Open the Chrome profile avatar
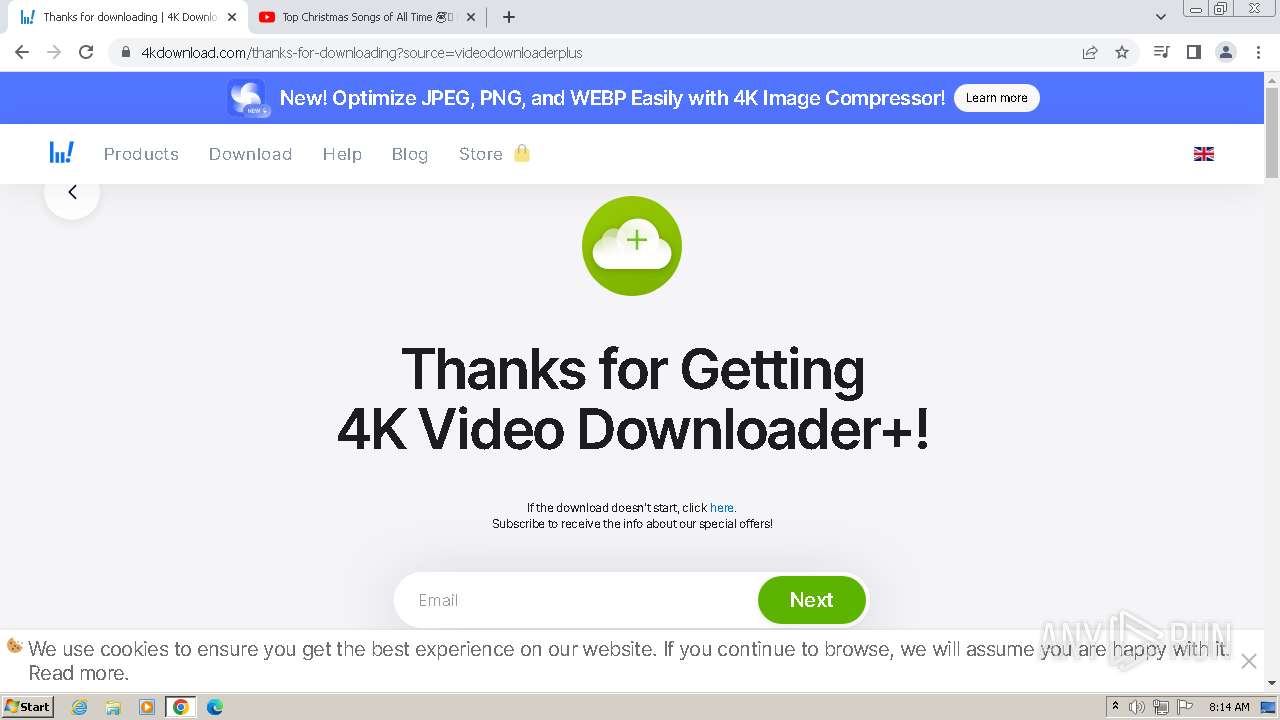This screenshot has height=720, width=1280. tap(1225, 52)
